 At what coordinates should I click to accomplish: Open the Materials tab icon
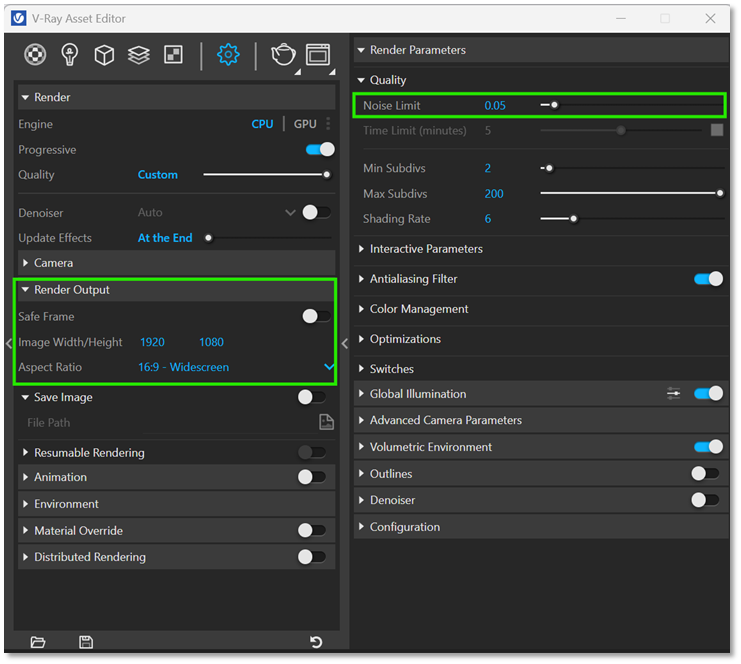tap(35, 55)
